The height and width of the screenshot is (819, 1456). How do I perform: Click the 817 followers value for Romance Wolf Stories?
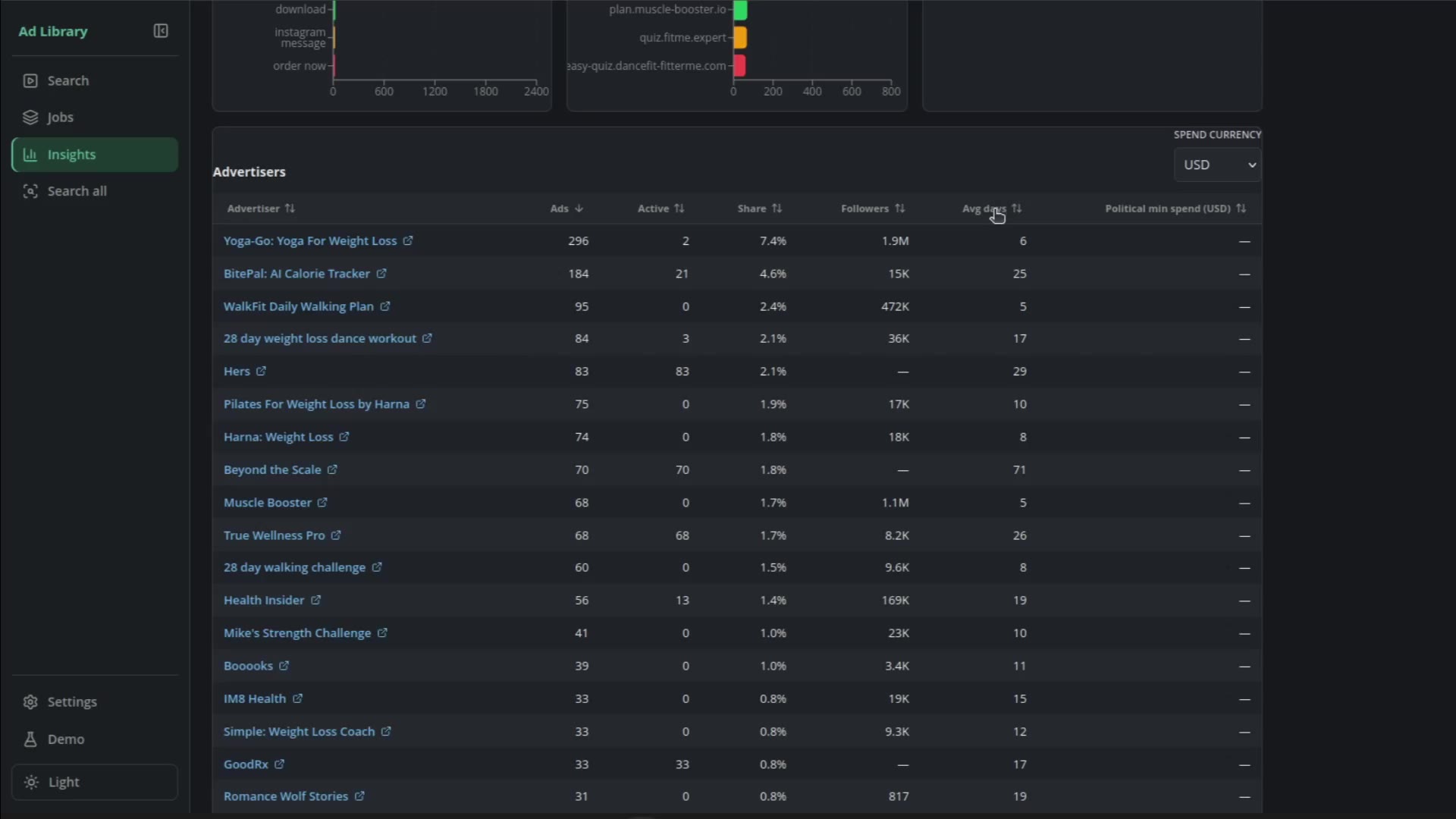(899, 796)
